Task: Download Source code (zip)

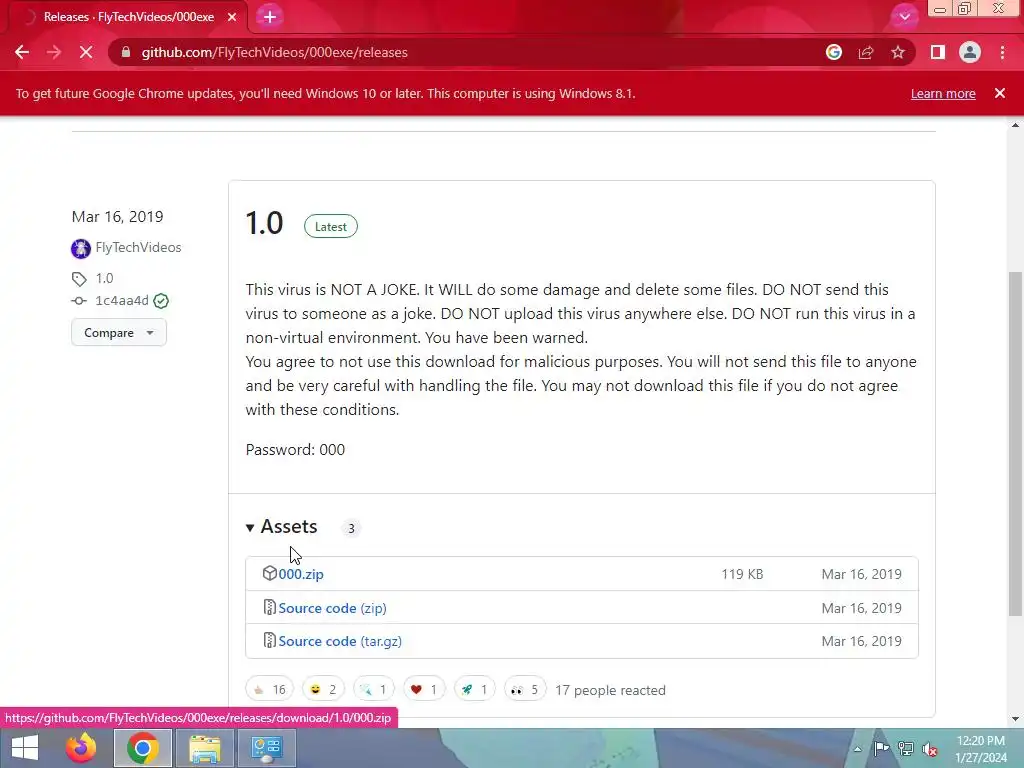Action: (x=332, y=608)
